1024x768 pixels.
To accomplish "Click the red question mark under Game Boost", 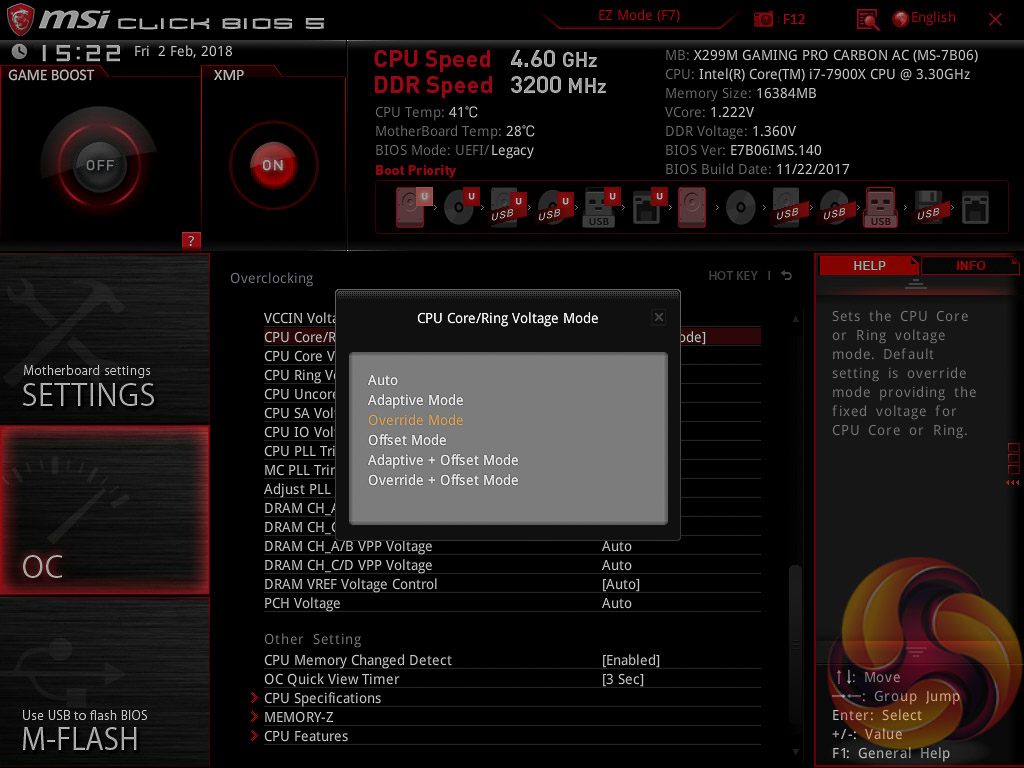I will click(191, 240).
